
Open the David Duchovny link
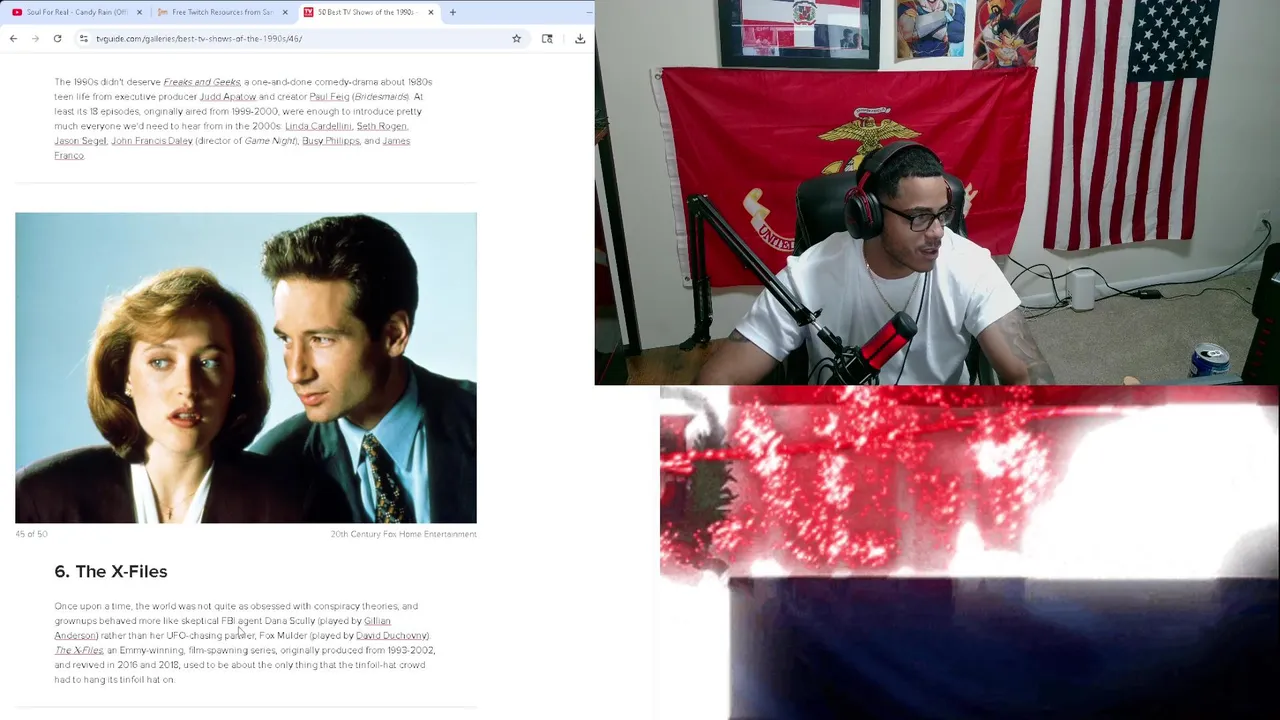(391, 636)
